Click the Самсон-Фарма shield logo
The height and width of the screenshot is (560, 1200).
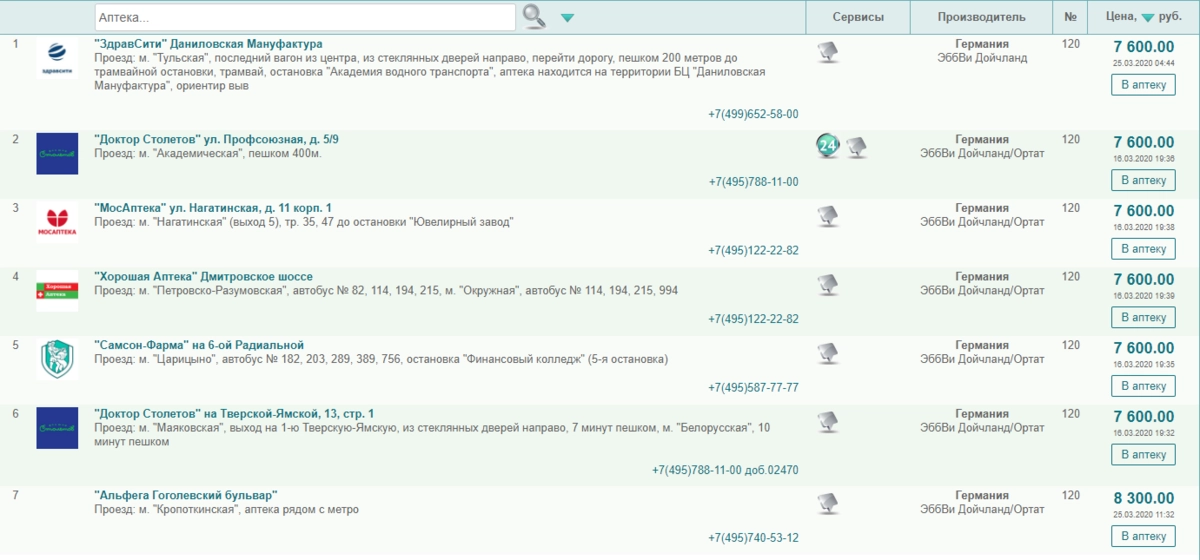click(57, 359)
